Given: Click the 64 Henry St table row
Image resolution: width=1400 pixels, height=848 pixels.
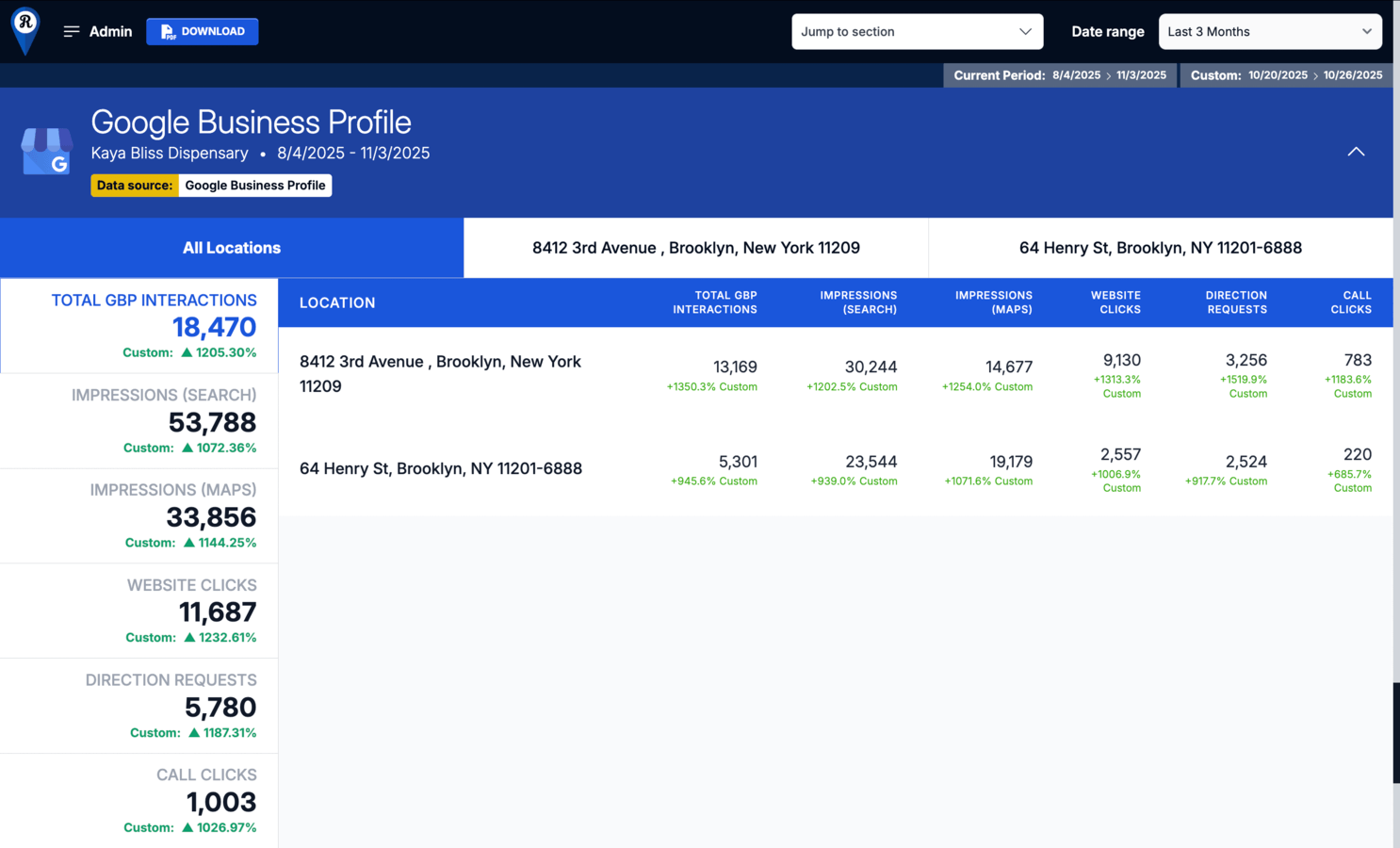Looking at the screenshot, I should click(x=441, y=468).
